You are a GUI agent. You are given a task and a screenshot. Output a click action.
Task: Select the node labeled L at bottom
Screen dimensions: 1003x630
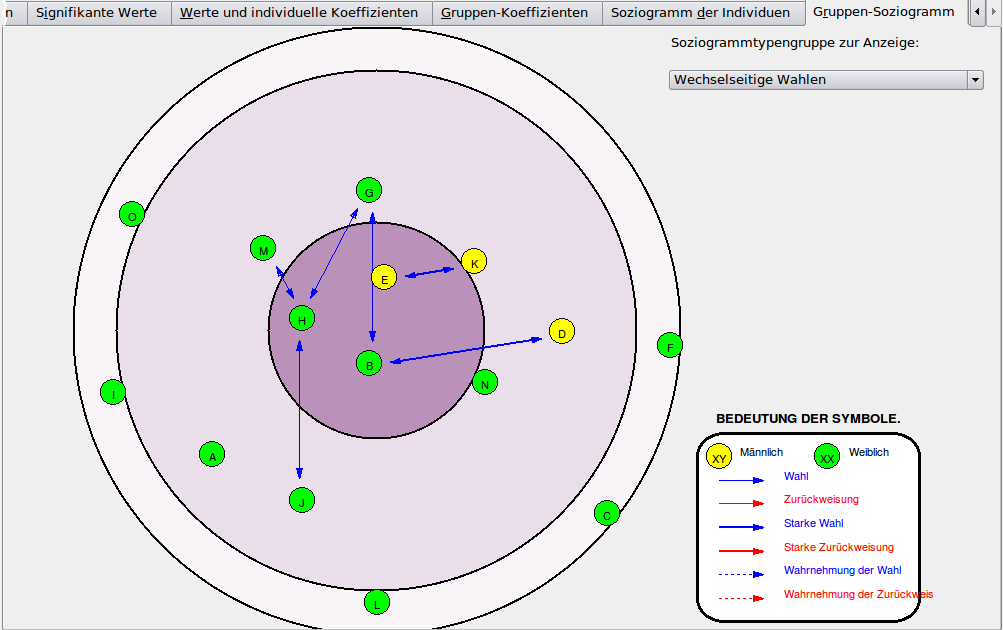pos(377,602)
